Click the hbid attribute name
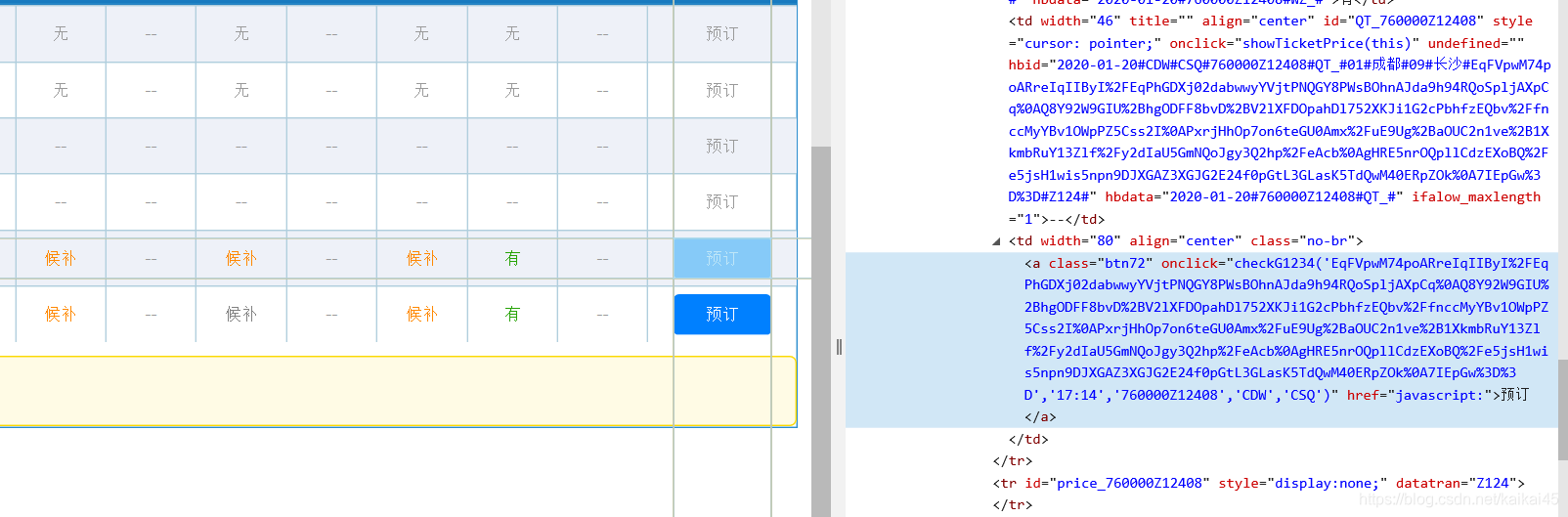 [1024, 65]
